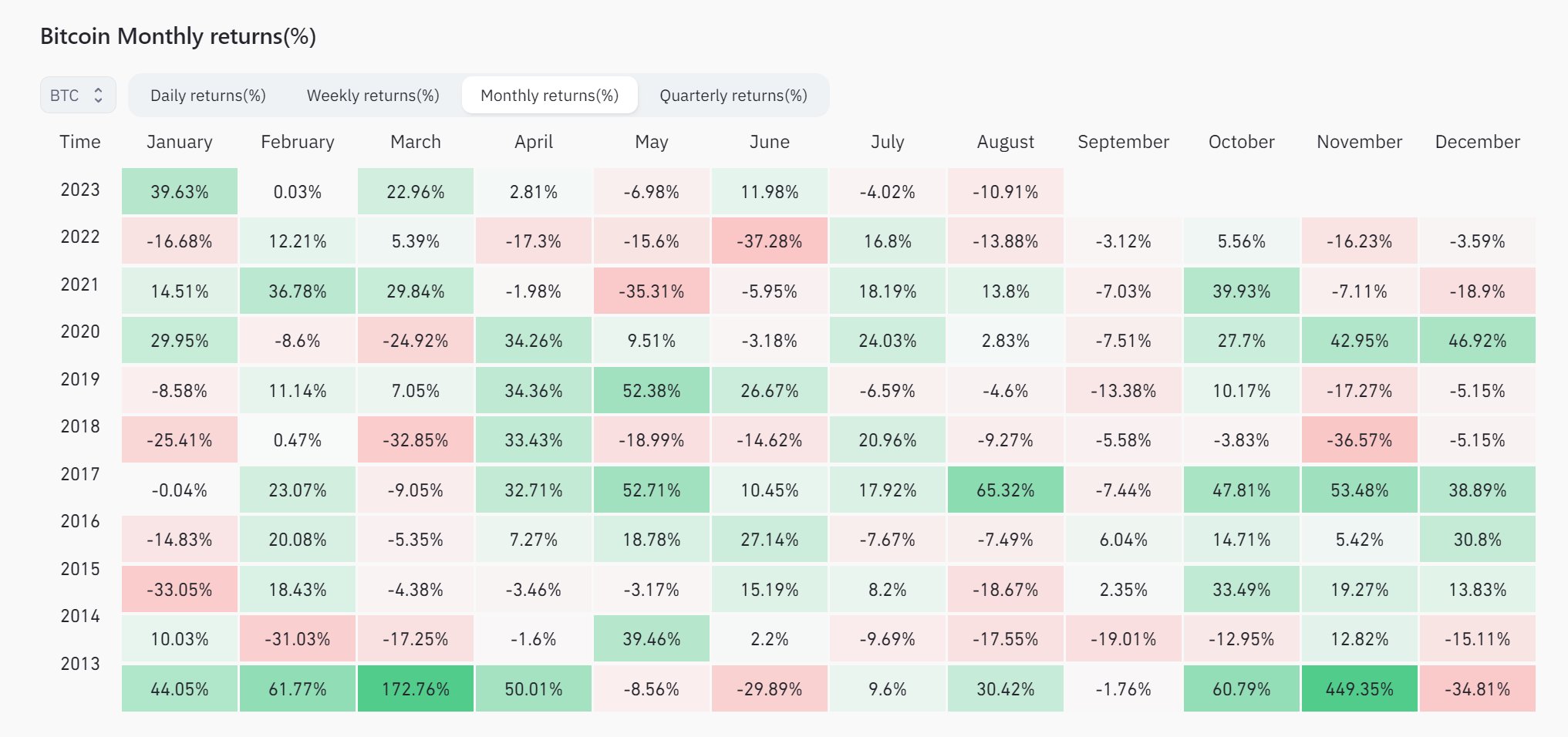Select the 39.63% January 2023 cell

point(180,191)
